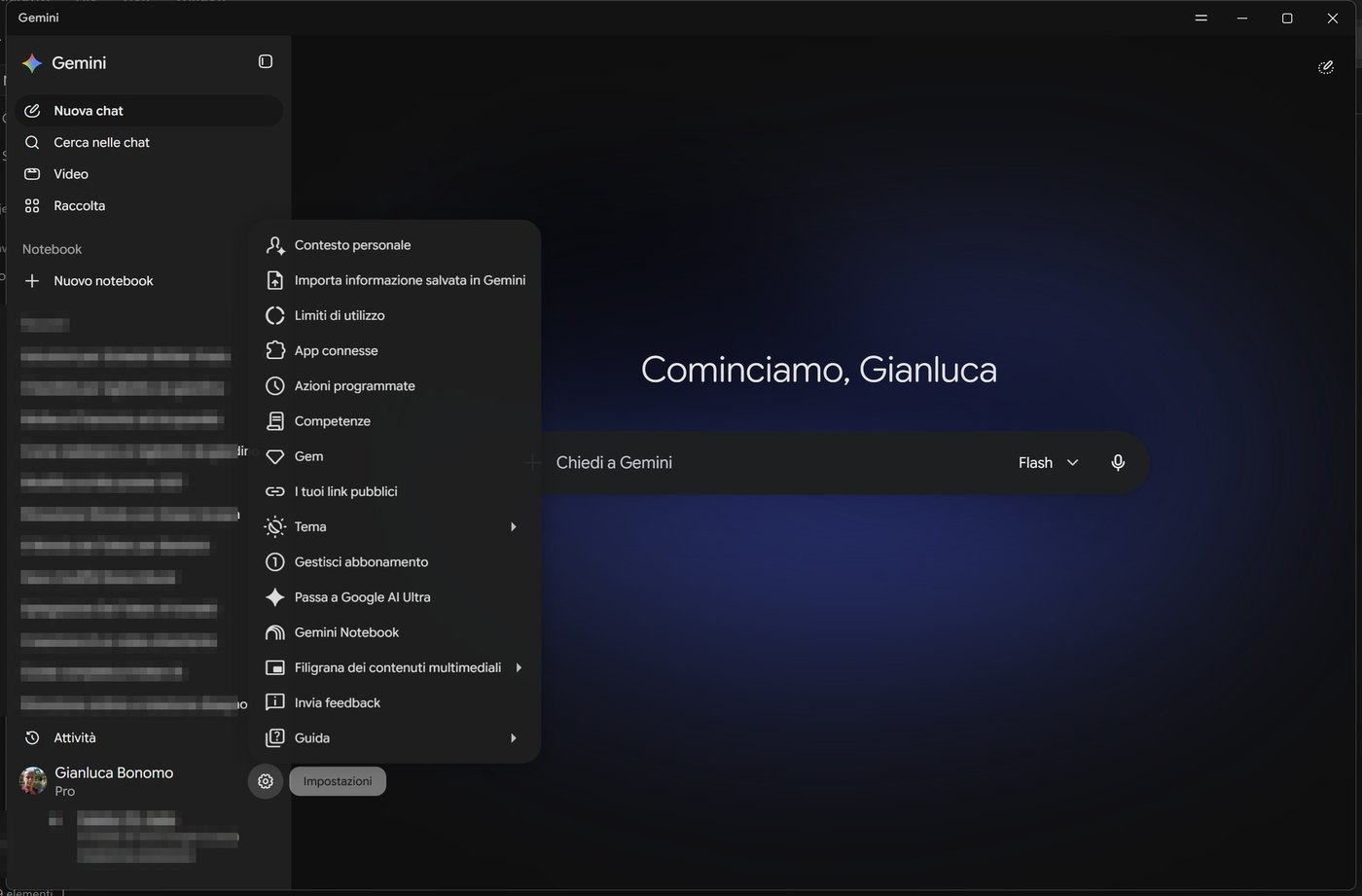
Task: Expand the Tema submenu
Action: (394, 526)
